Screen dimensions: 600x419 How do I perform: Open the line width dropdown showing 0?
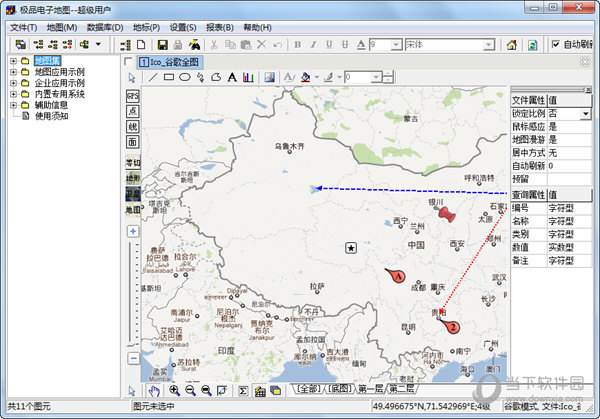tap(376, 77)
